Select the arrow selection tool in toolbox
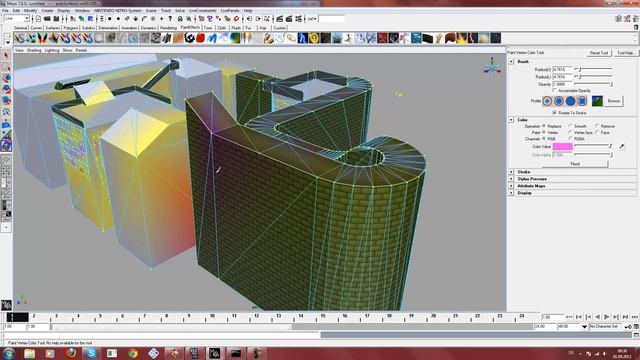 (6, 56)
